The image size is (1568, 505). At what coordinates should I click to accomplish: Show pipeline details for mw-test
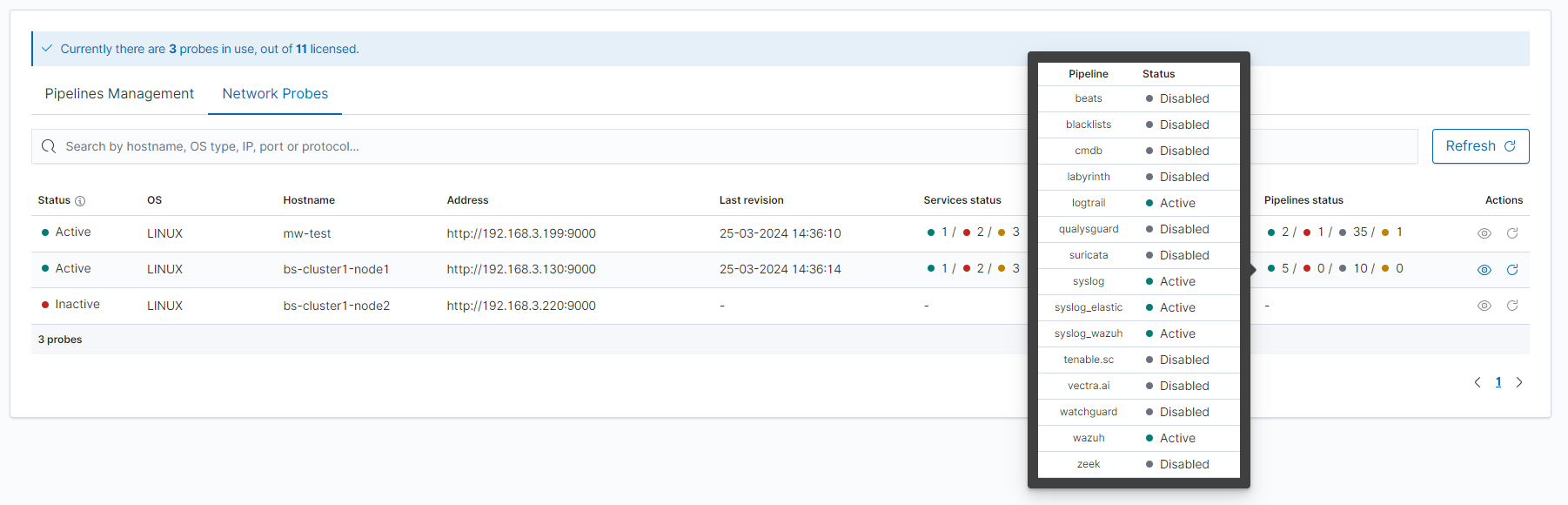pyautogui.click(x=1484, y=233)
